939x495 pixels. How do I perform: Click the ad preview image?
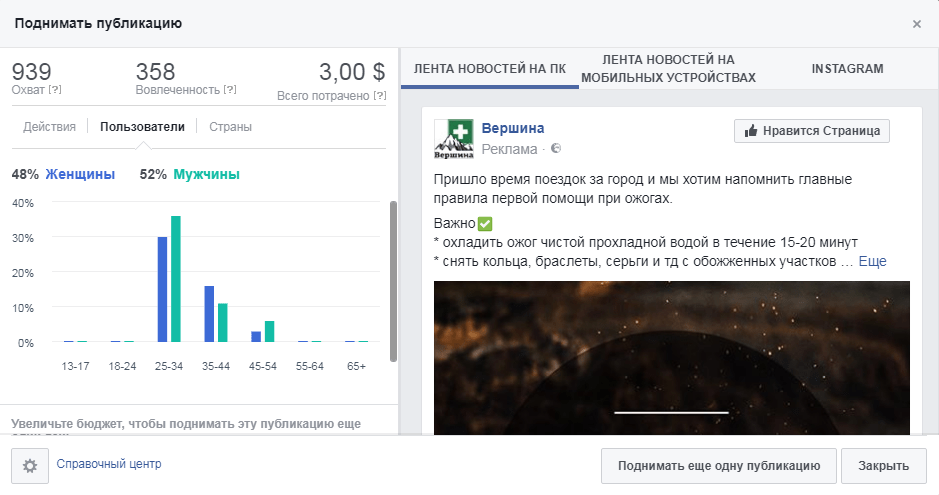[x=671, y=358]
